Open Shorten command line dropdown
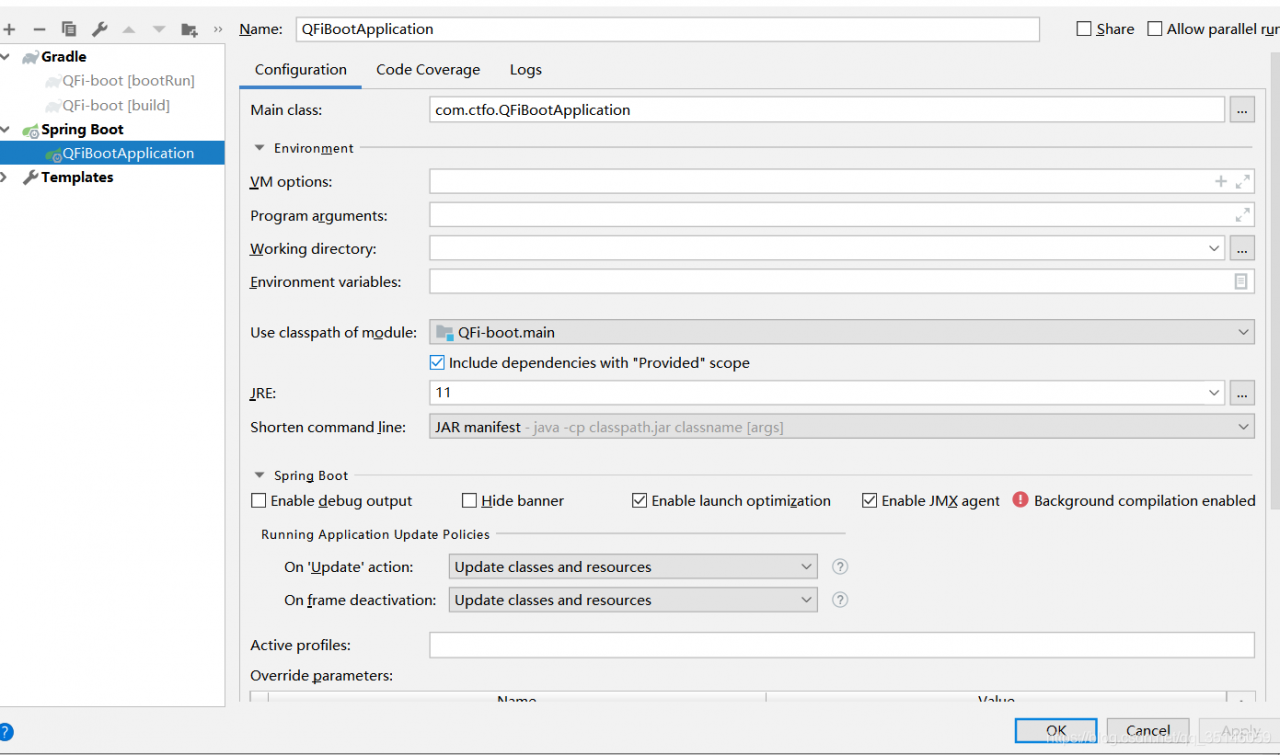Screen dimensions: 1280x755 [1243, 427]
